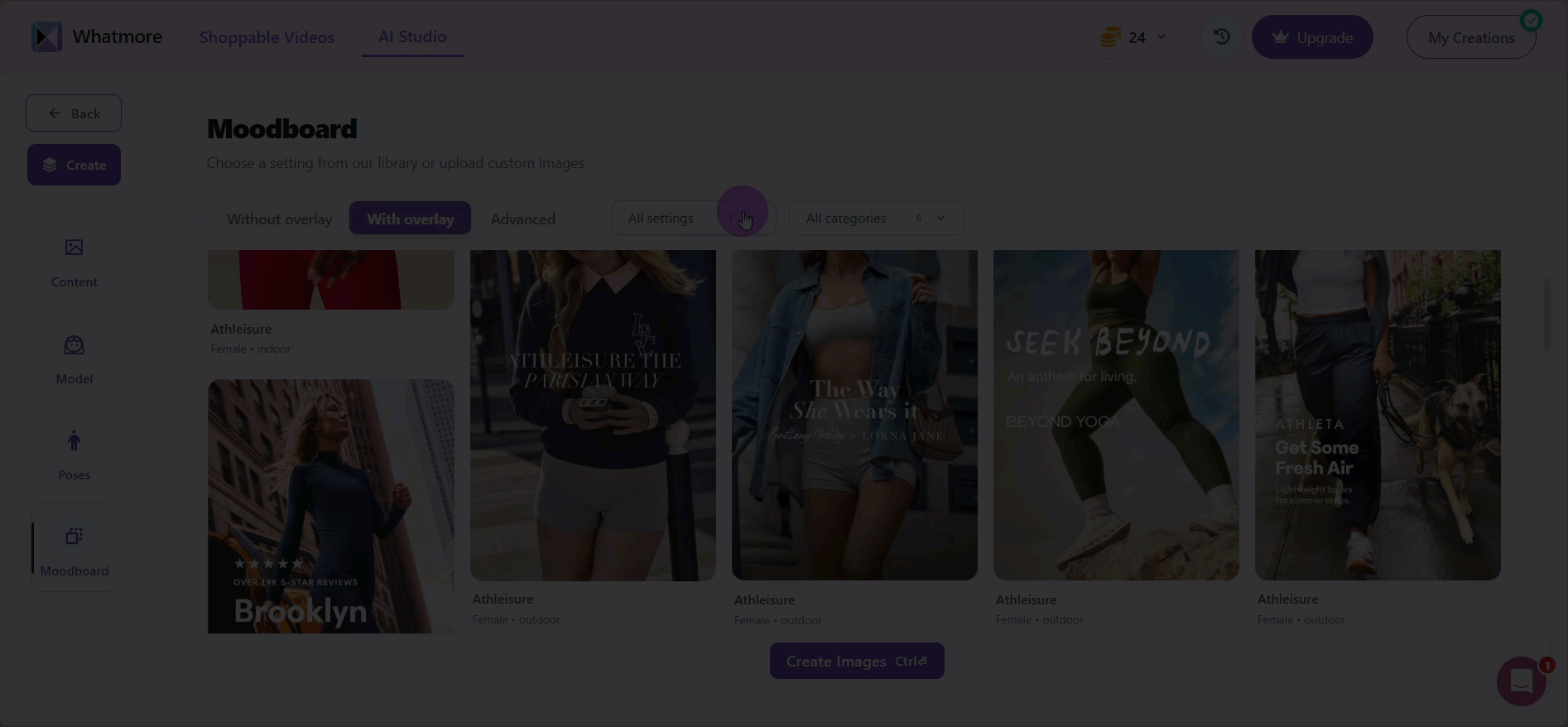Click the Whatmore logo icon
The width and height of the screenshot is (1568, 727).
pyautogui.click(x=46, y=37)
